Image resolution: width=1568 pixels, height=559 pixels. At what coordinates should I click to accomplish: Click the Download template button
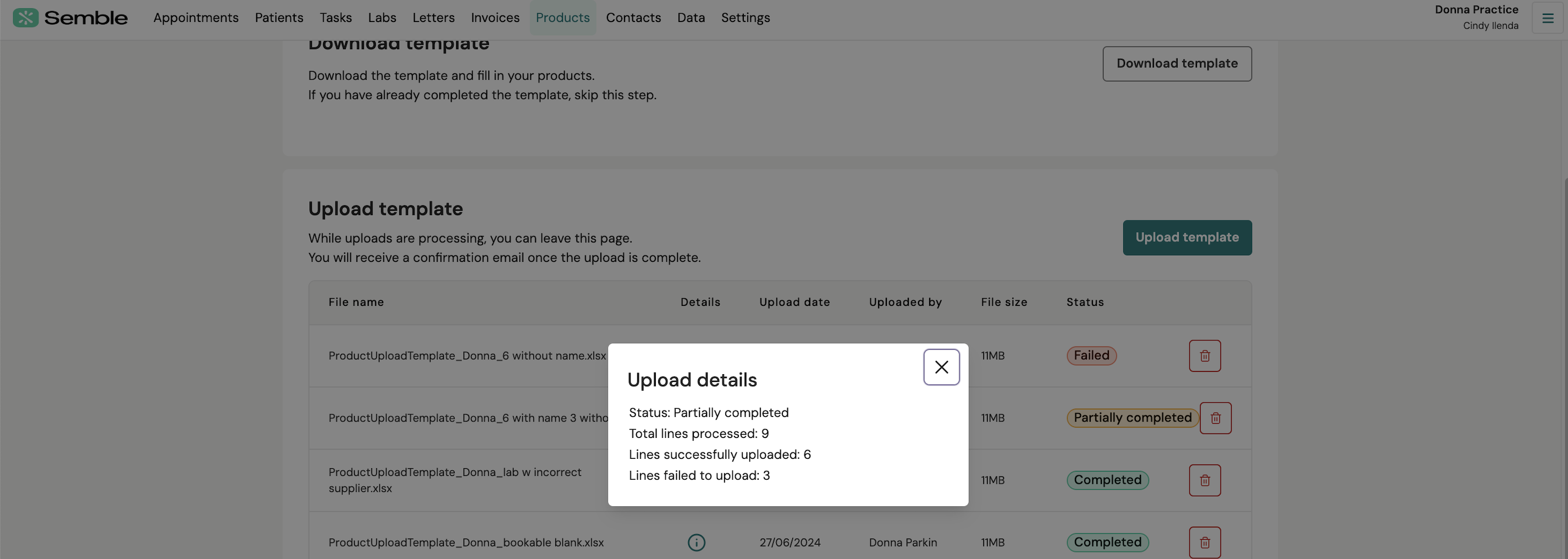click(x=1177, y=63)
